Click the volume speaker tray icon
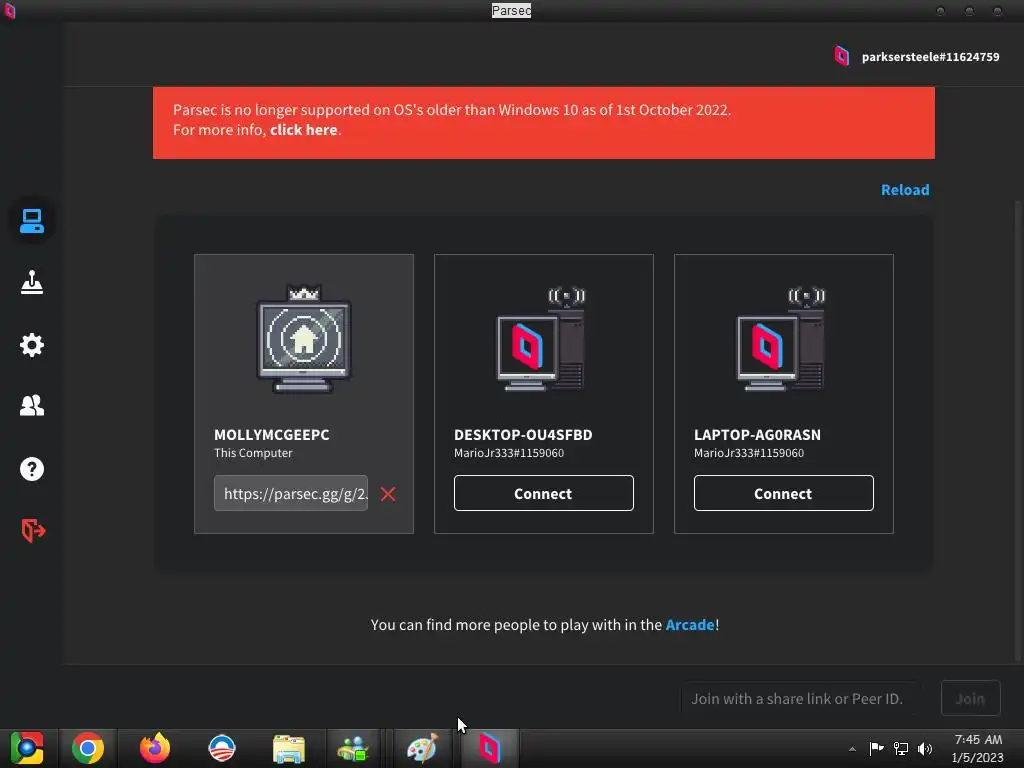Viewport: 1024px width, 768px height. [x=925, y=749]
